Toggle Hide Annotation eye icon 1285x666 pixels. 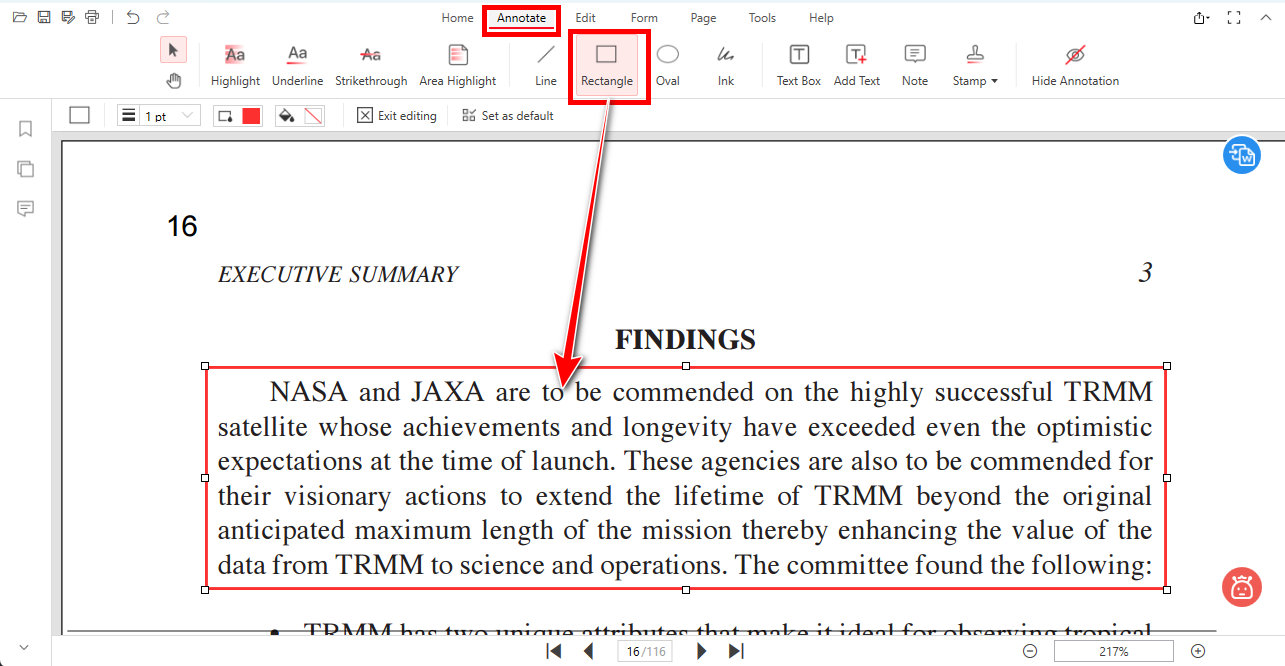coord(1075,66)
